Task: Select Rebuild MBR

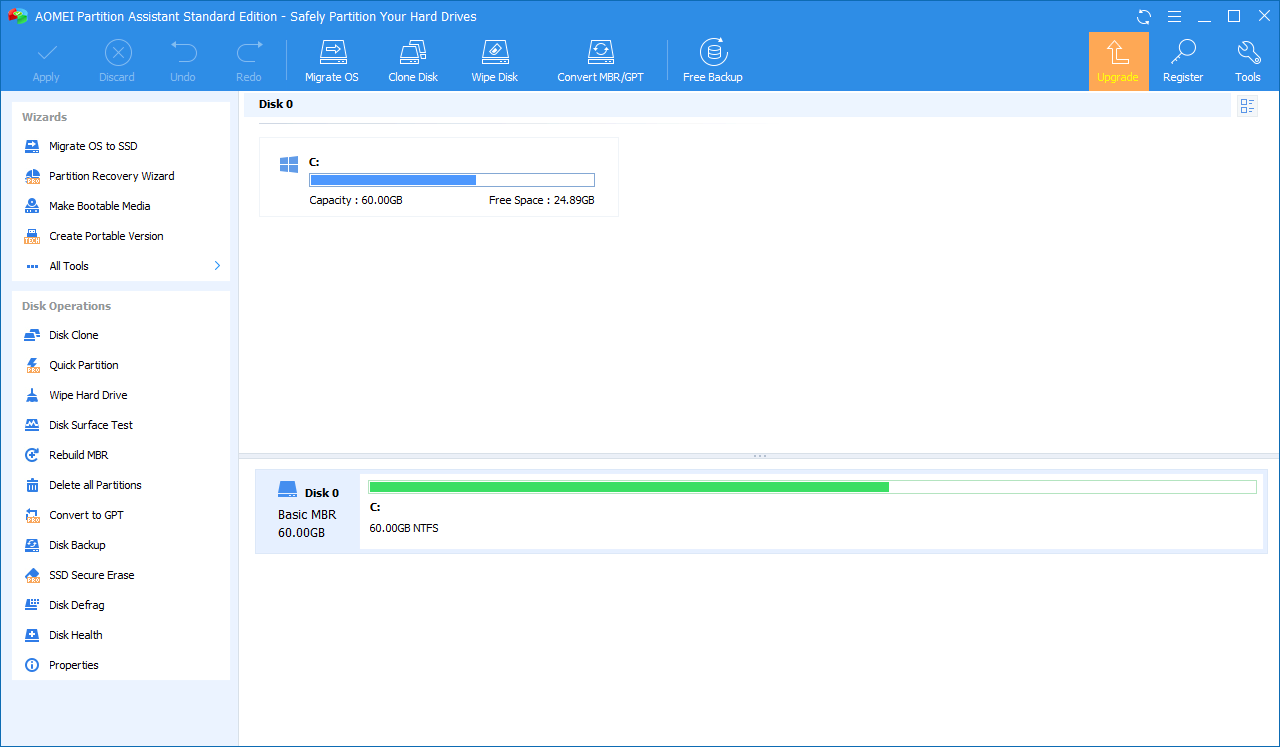Action: tap(79, 455)
